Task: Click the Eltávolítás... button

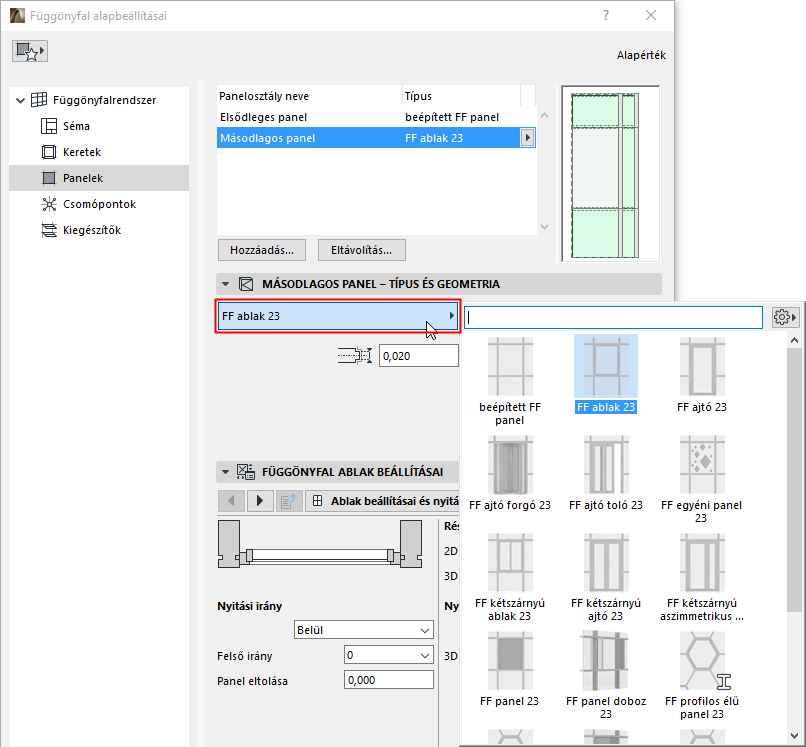Action: 361,250
